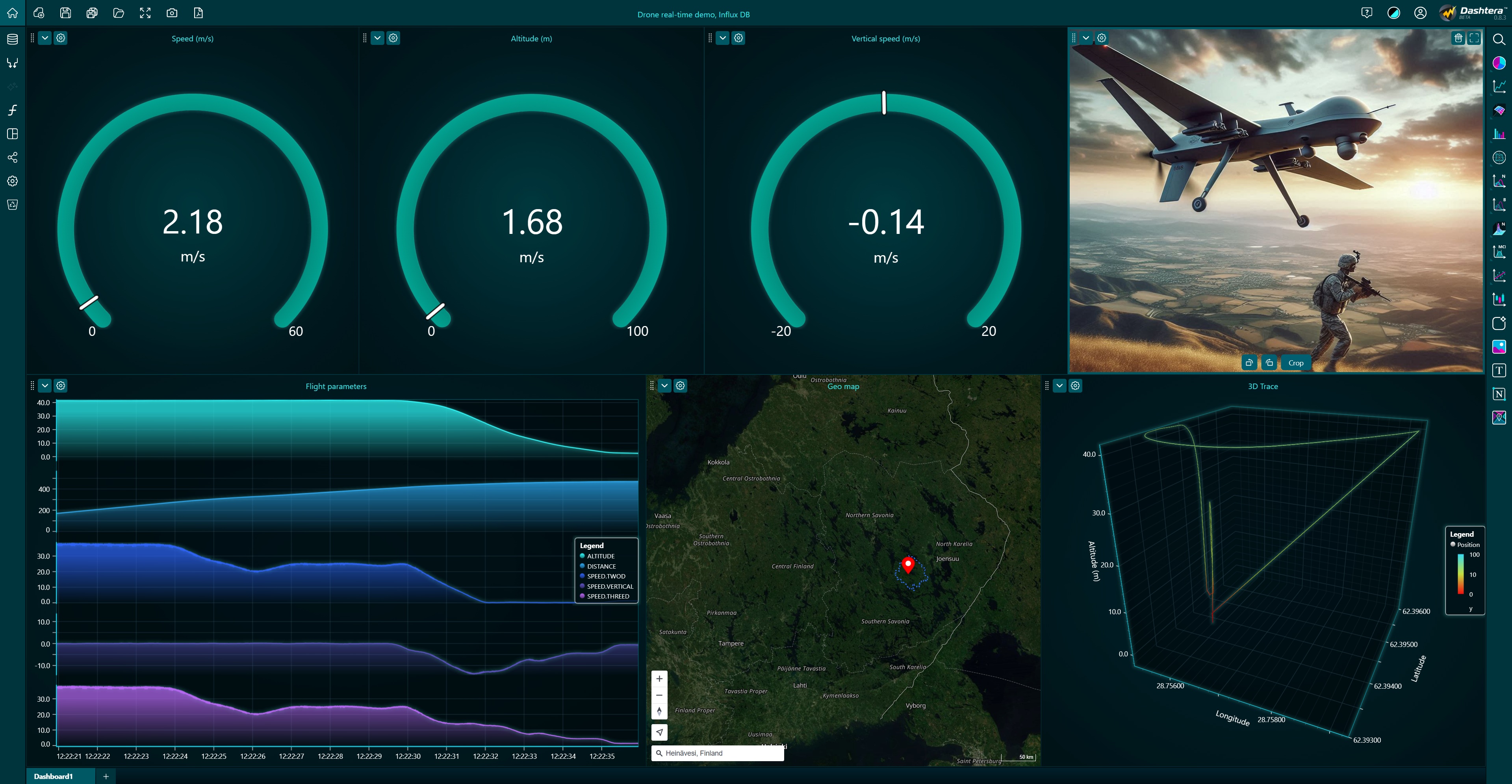
Task: Click the new dashboard icon
Action: (39, 13)
